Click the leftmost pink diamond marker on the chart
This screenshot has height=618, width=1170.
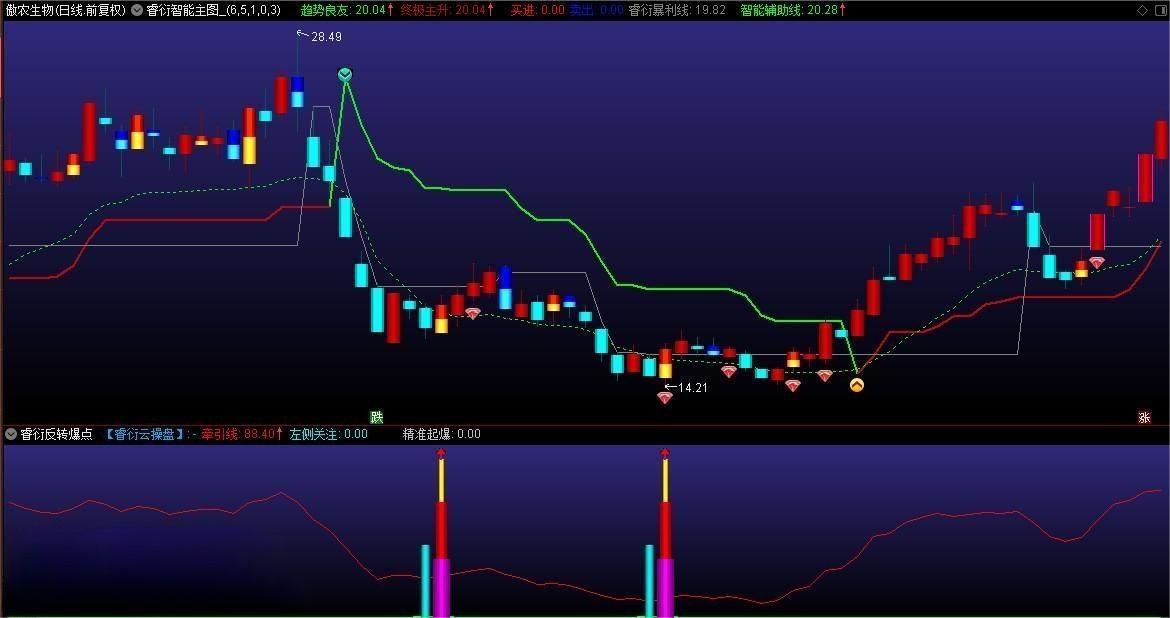click(472, 313)
